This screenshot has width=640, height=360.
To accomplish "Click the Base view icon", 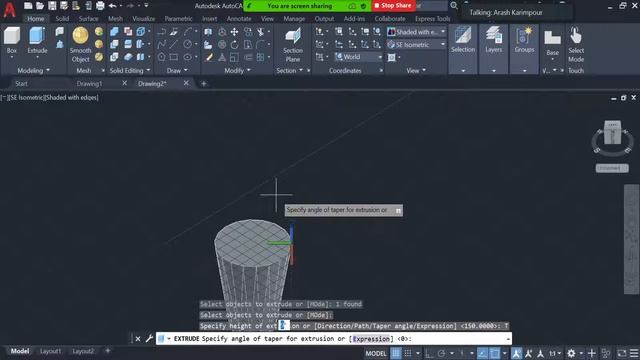I will coord(552,38).
